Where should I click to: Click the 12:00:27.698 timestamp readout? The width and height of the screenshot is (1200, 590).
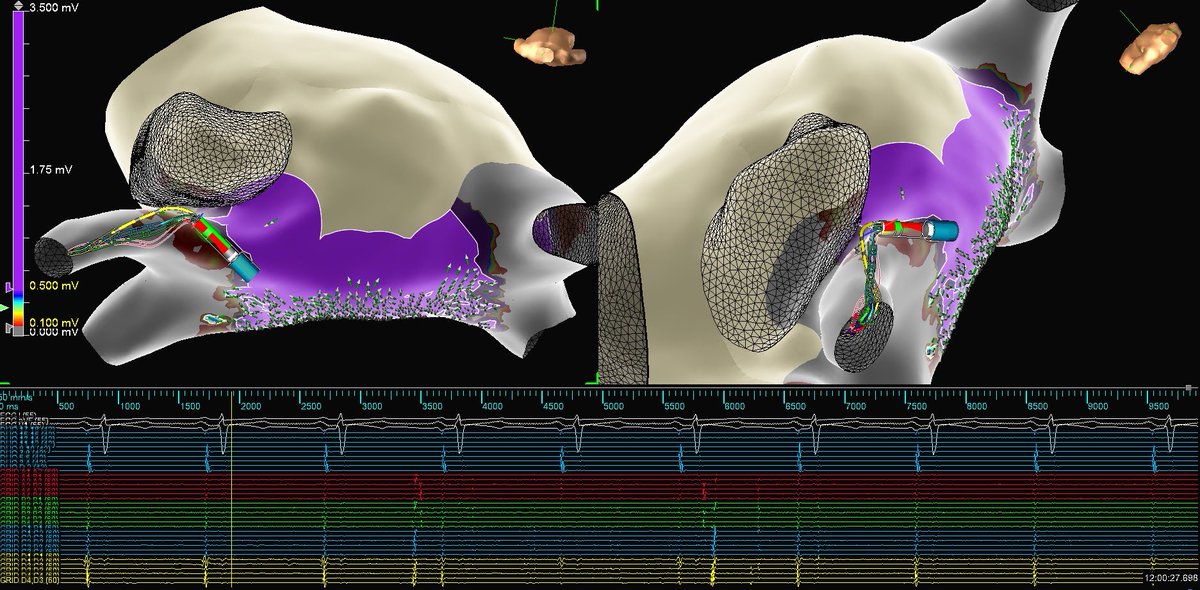pyautogui.click(x=1172, y=578)
